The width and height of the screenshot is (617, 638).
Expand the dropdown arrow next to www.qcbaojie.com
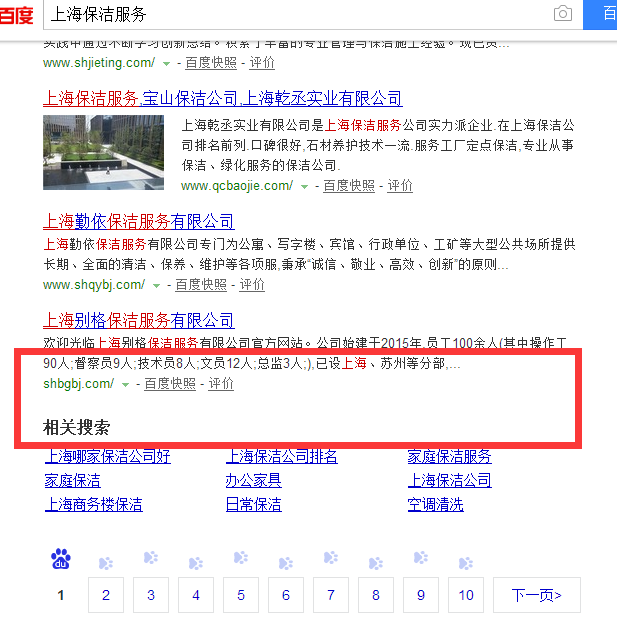pos(304,186)
